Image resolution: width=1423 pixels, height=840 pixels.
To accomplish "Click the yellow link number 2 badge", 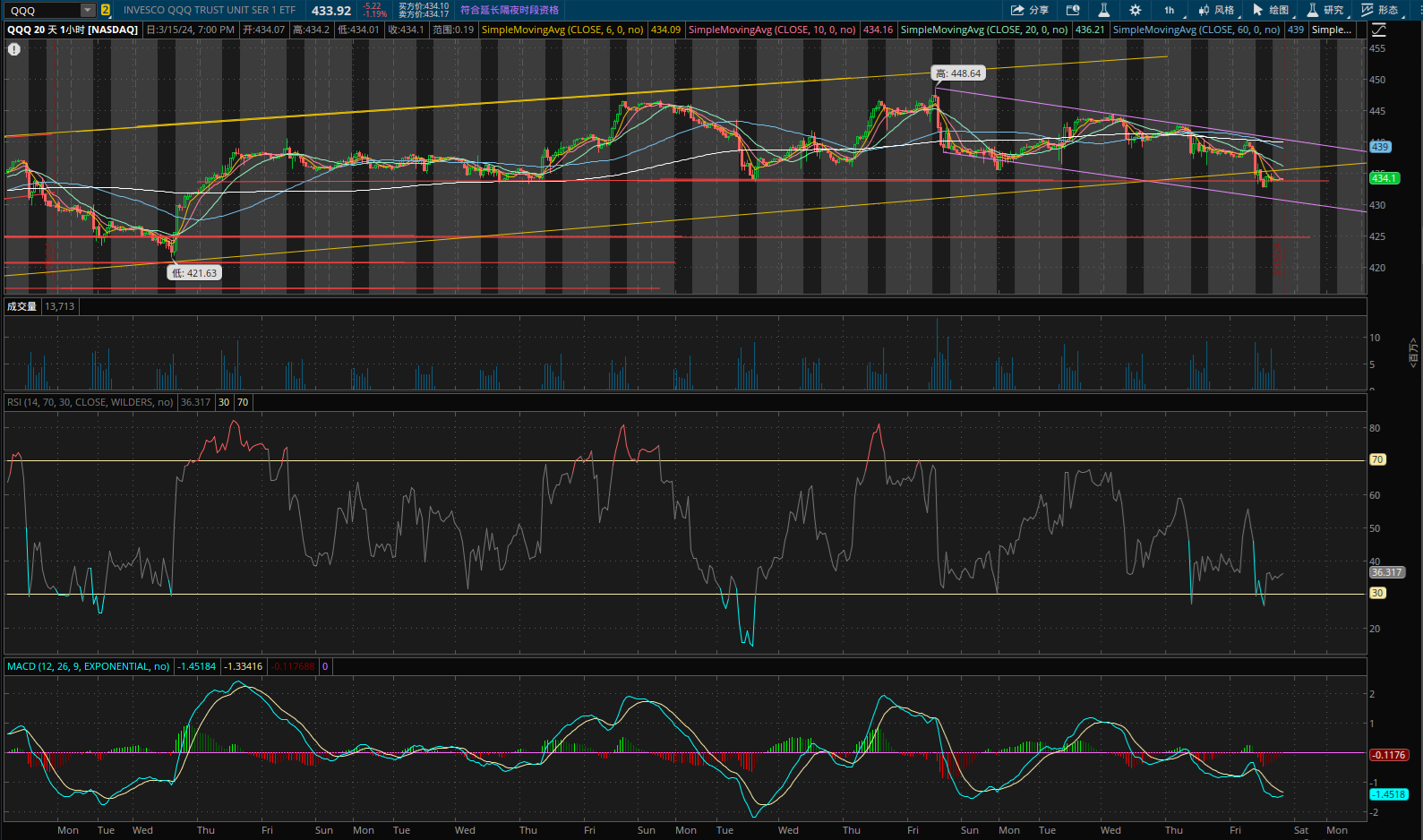I will (x=106, y=10).
